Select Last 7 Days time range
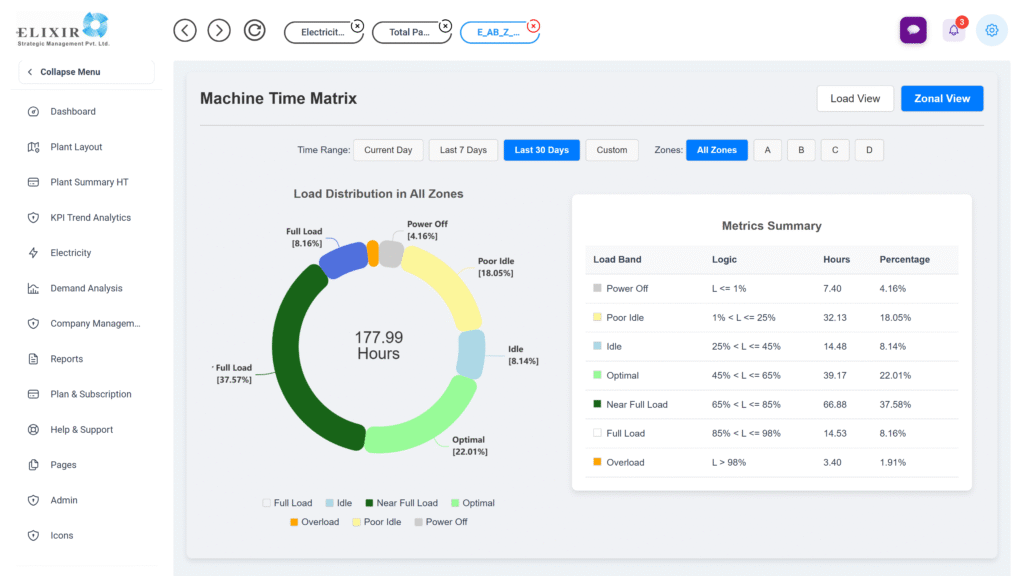Screen dimensions: 1024x576 [463, 150]
